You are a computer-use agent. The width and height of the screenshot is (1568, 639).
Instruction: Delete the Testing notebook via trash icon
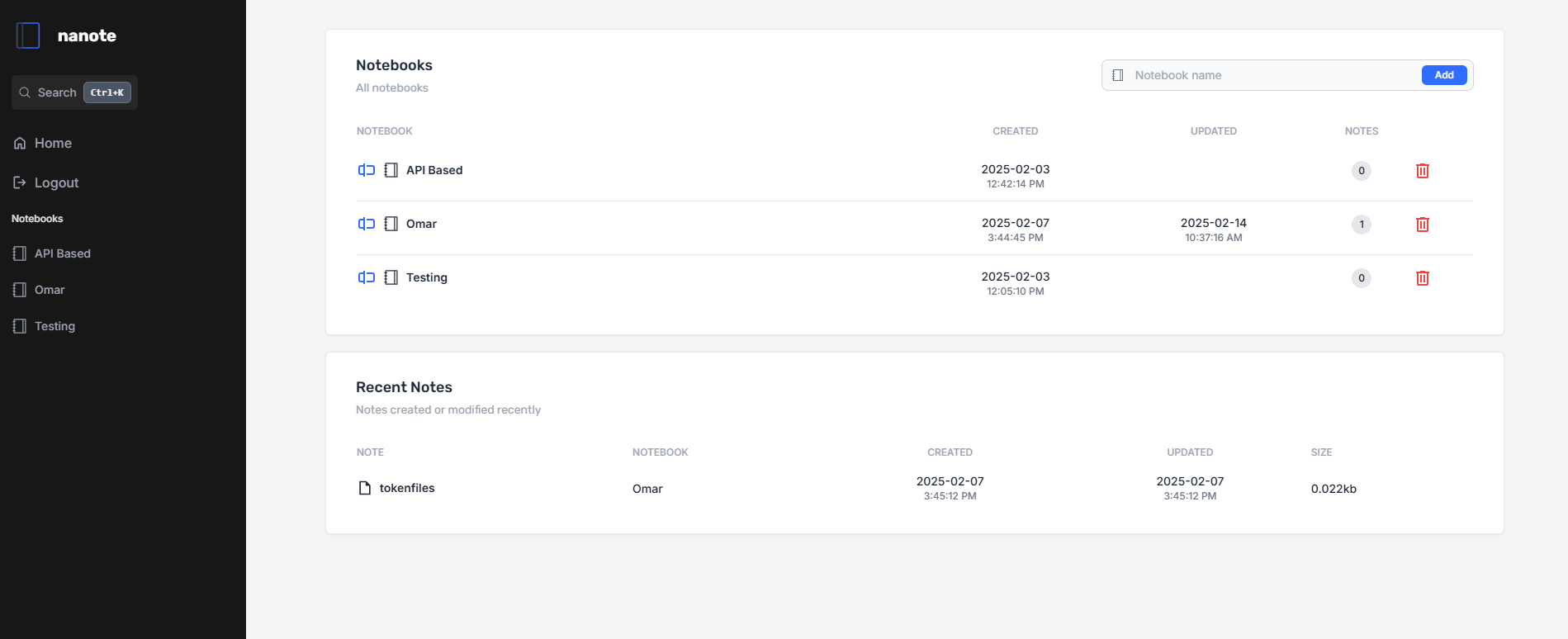point(1423,277)
